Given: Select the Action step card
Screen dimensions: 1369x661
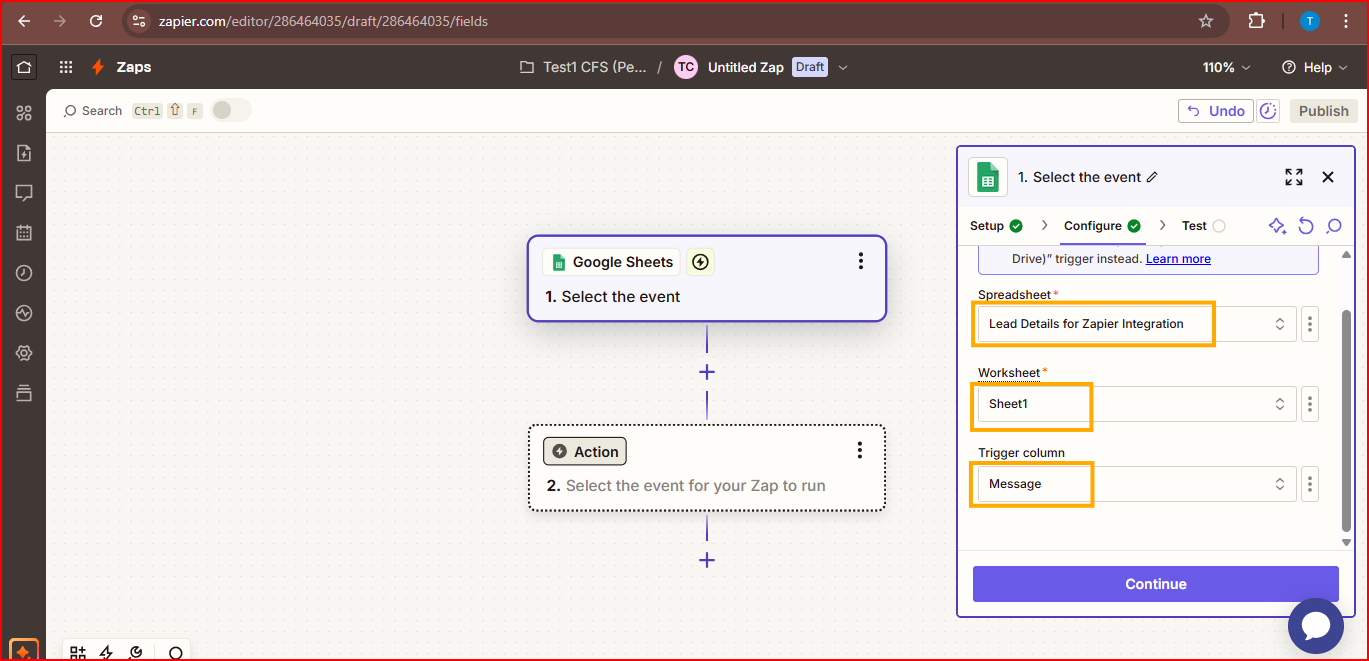Looking at the screenshot, I should coord(707,468).
